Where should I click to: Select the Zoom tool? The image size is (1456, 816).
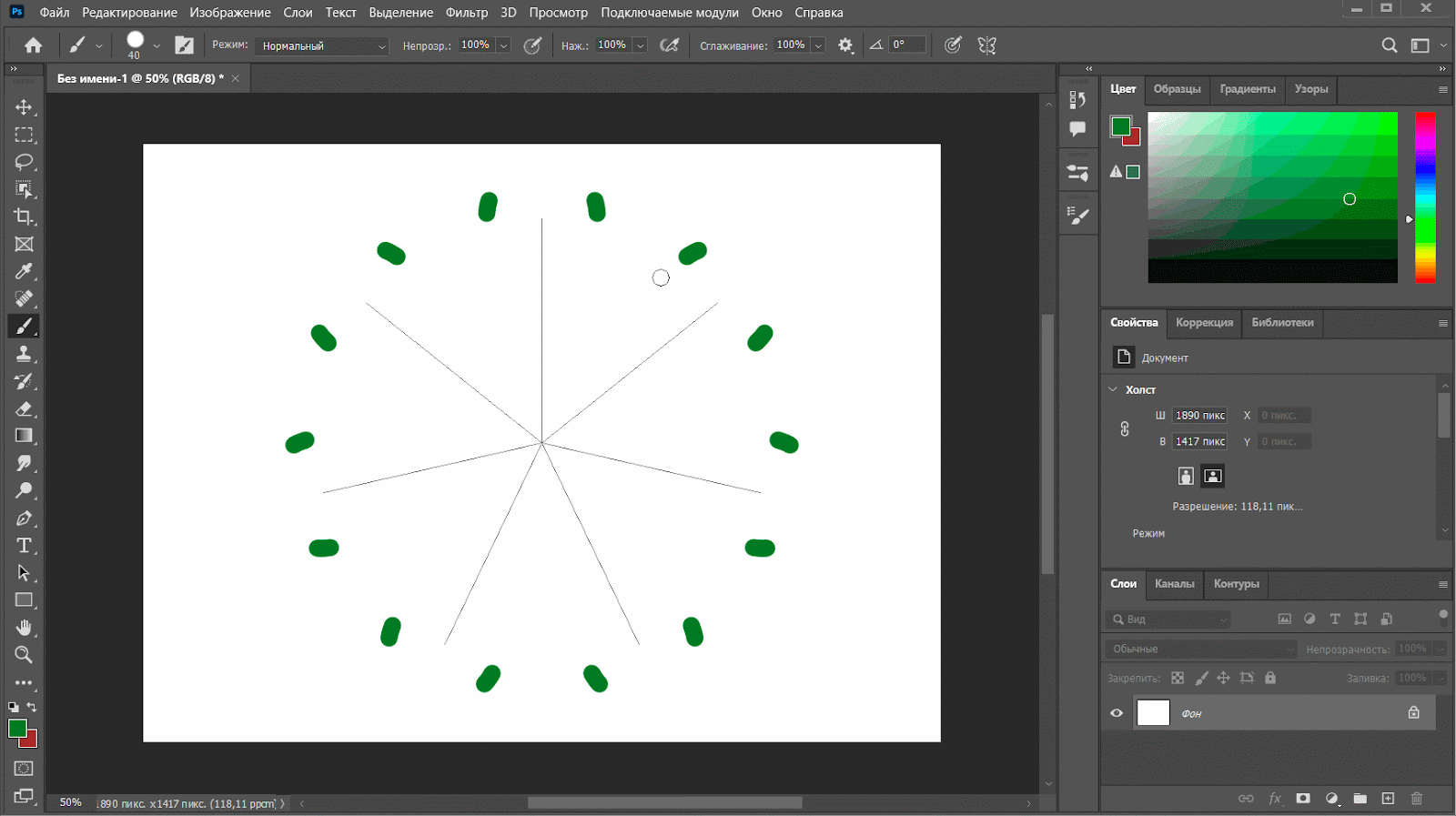[x=24, y=655]
